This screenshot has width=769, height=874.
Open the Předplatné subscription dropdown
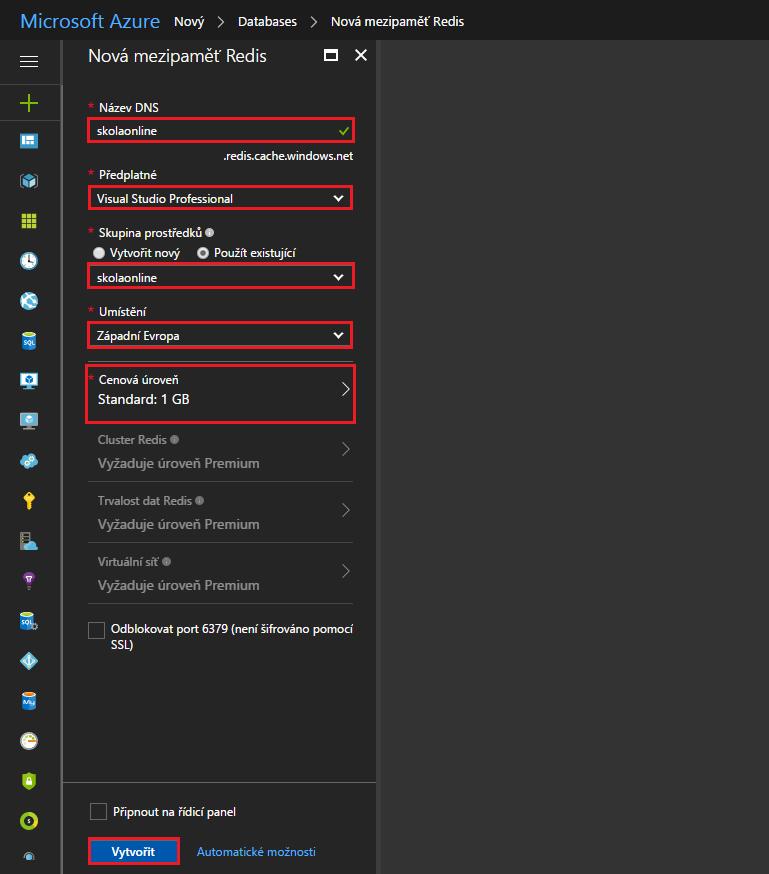pos(221,198)
